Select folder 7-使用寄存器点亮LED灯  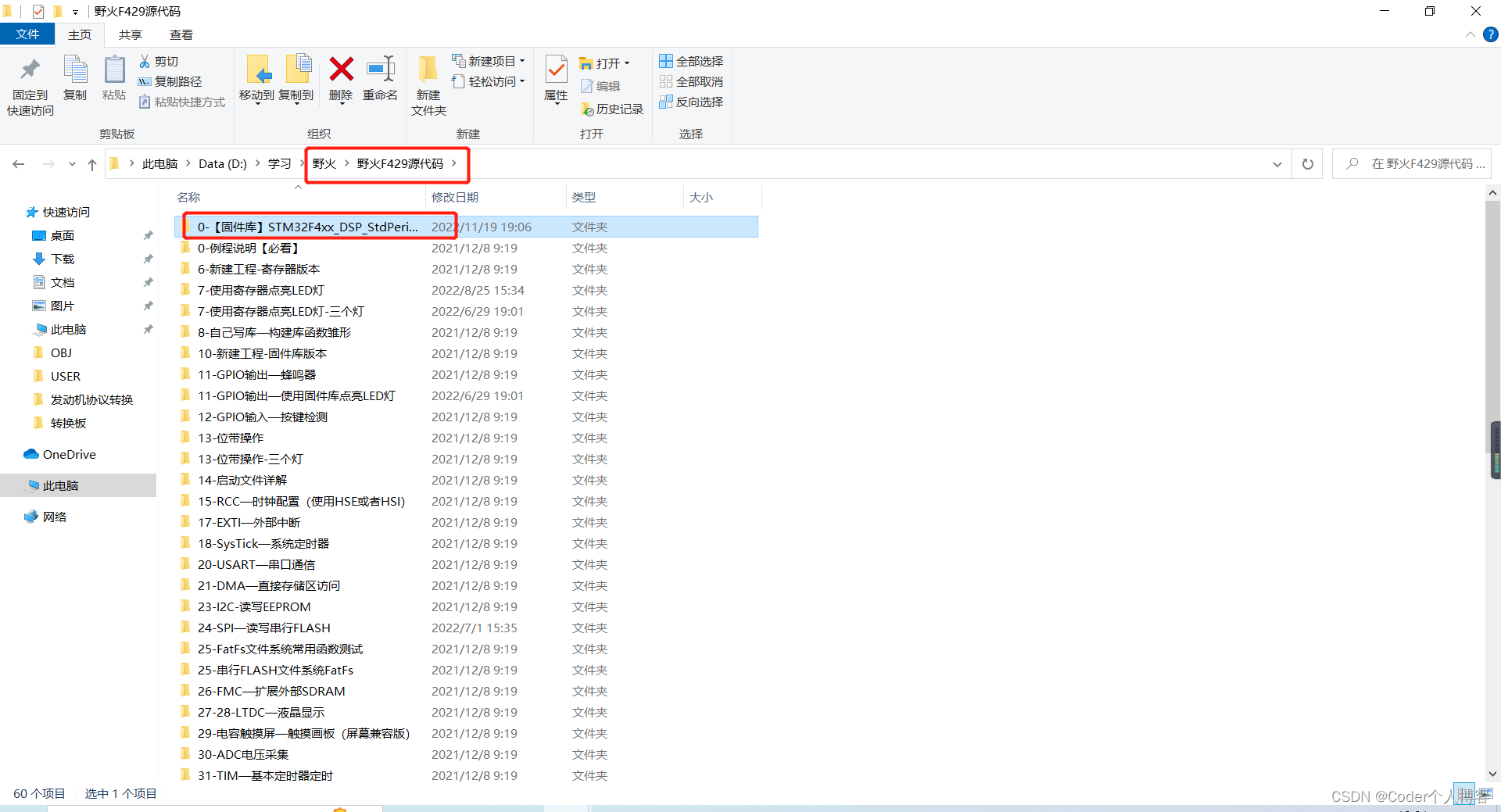[466, 290]
